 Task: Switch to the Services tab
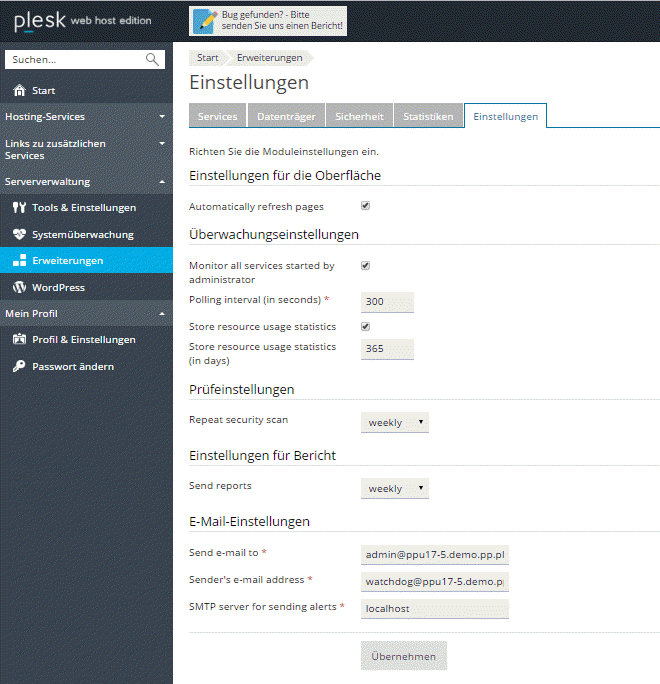218,116
